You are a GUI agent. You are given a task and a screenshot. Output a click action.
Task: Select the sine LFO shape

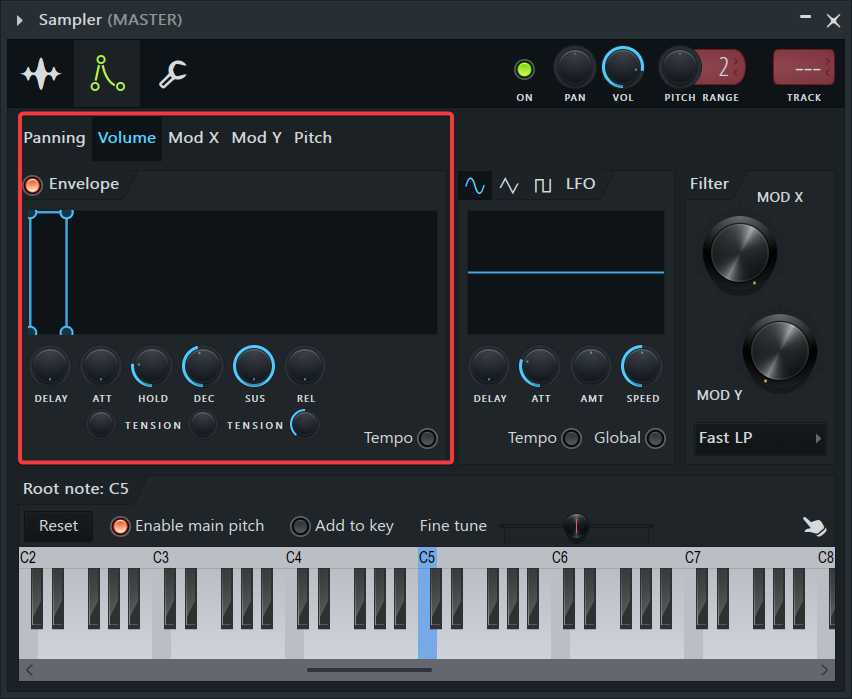(x=474, y=185)
